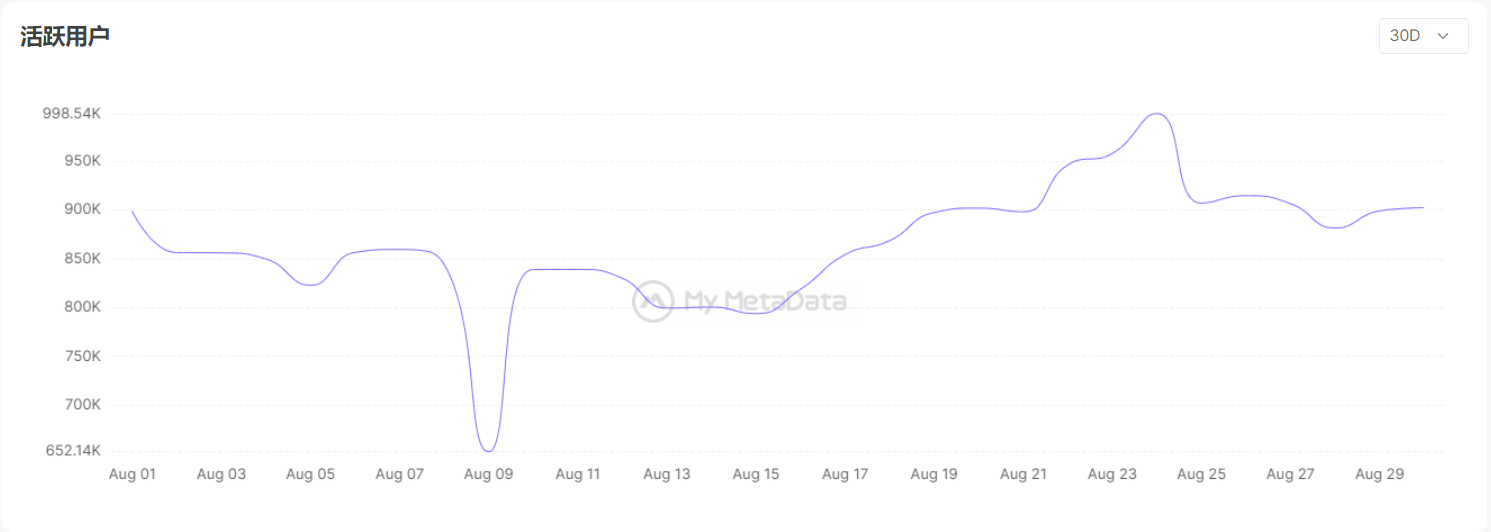The height and width of the screenshot is (532, 1491).
Task: Select the Aug 15 date label
Action: (x=756, y=474)
